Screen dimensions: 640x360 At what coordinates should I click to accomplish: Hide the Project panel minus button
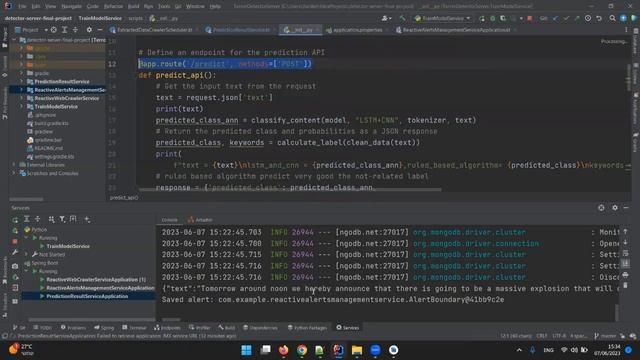(x=100, y=30)
